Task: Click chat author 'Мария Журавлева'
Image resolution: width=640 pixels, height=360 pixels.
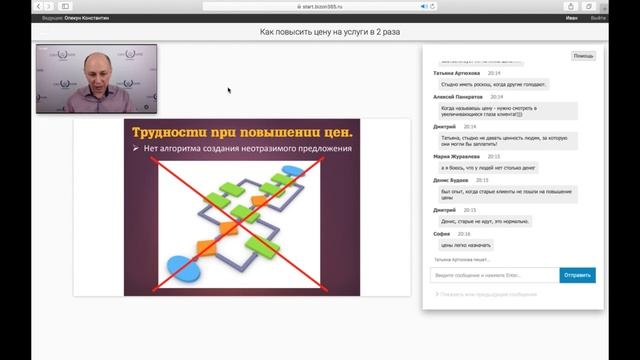Action: point(456,156)
